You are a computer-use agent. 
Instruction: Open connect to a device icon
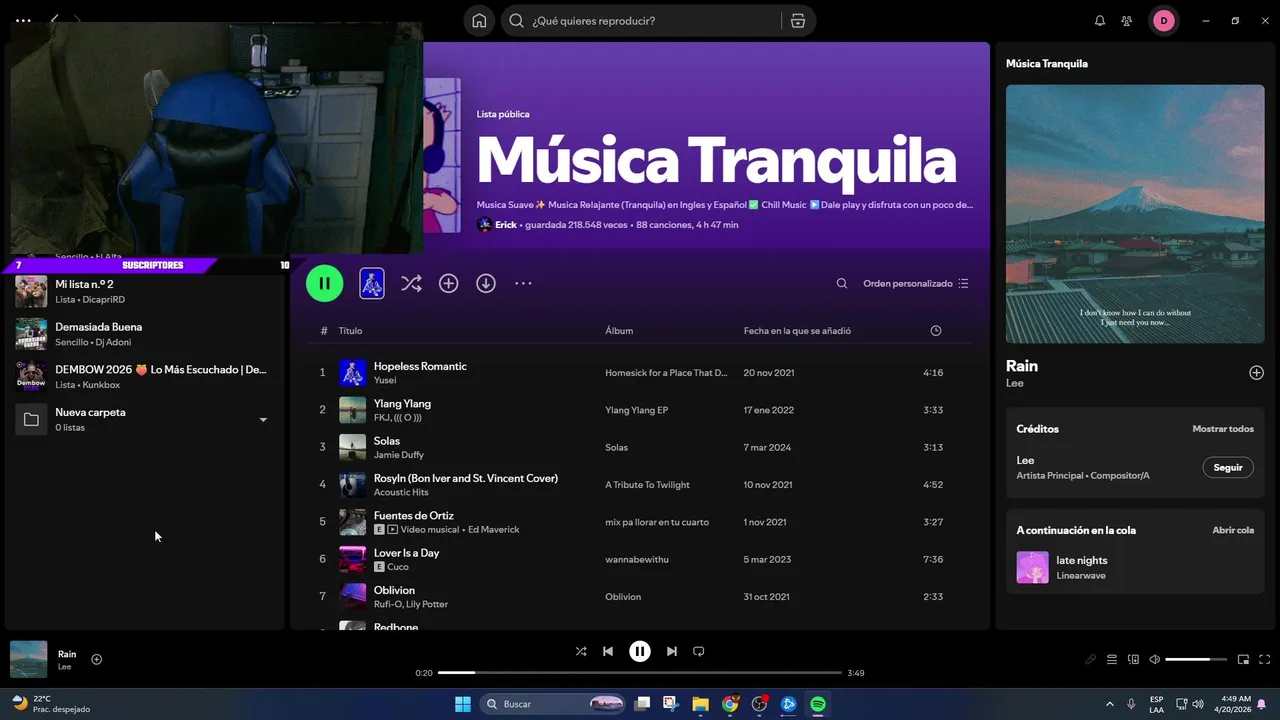(x=1133, y=659)
